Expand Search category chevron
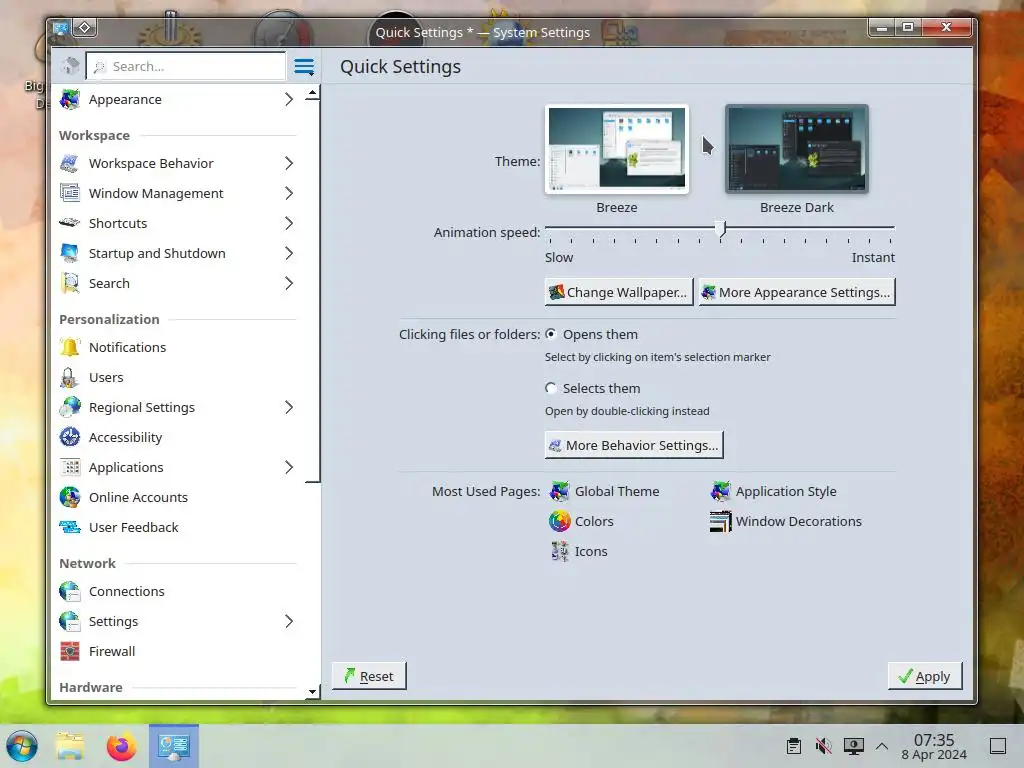This screenshot has width=1024, height=768. pyautogui.click(x=289, y=283)
